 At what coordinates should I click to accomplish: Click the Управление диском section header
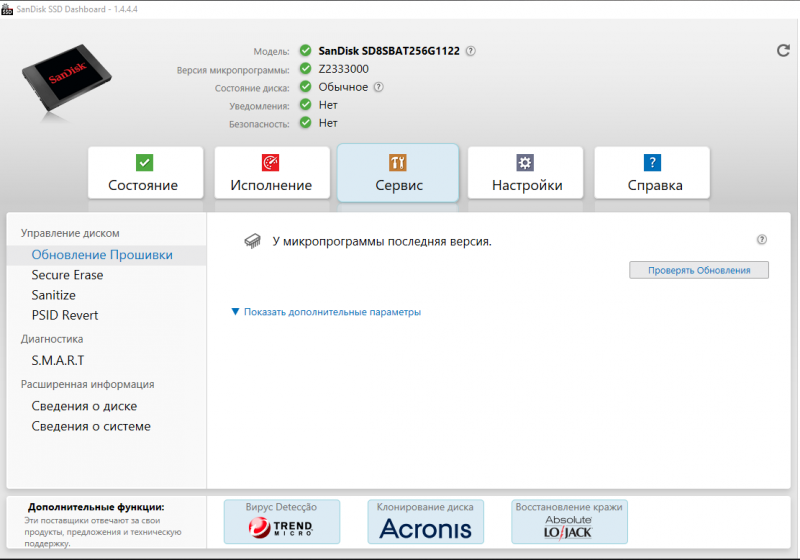coord(70,233)
